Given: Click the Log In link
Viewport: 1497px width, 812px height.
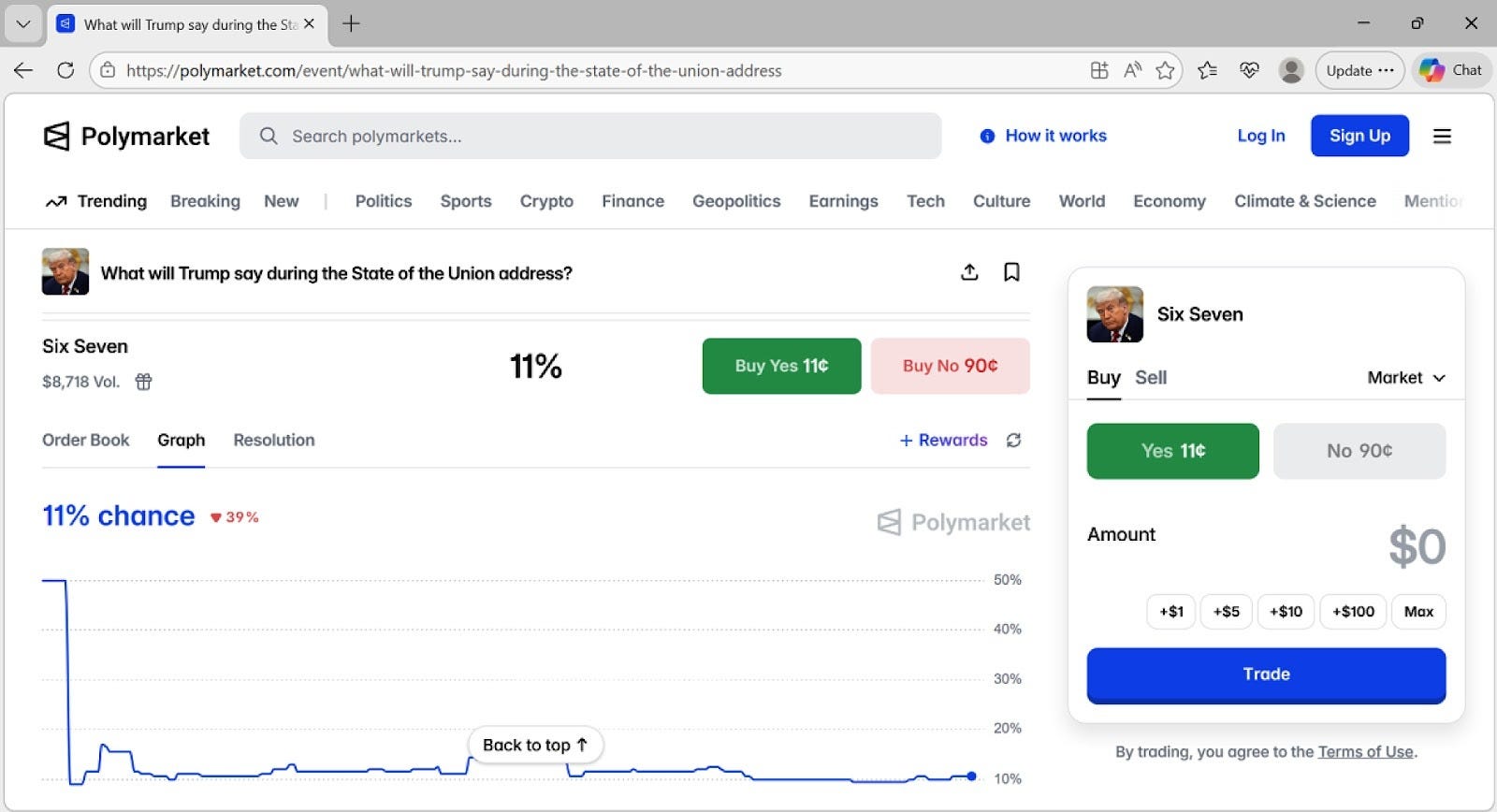Looking at the screenshot, I should (x=1261, y=137).
